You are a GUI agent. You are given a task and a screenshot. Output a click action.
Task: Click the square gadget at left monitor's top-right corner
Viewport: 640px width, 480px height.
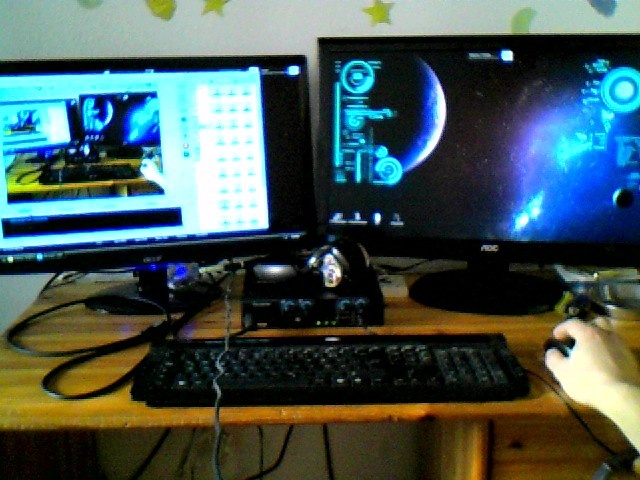point(293,71)
